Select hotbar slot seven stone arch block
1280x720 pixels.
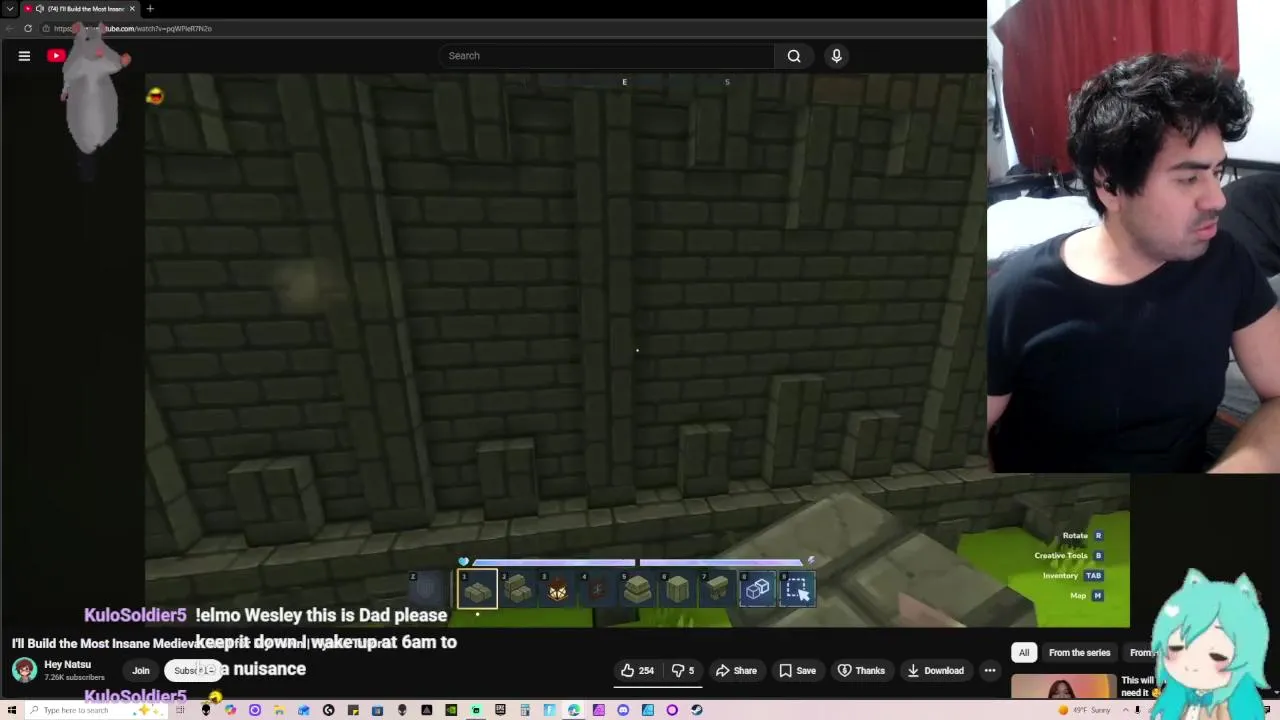click(717, 589)
